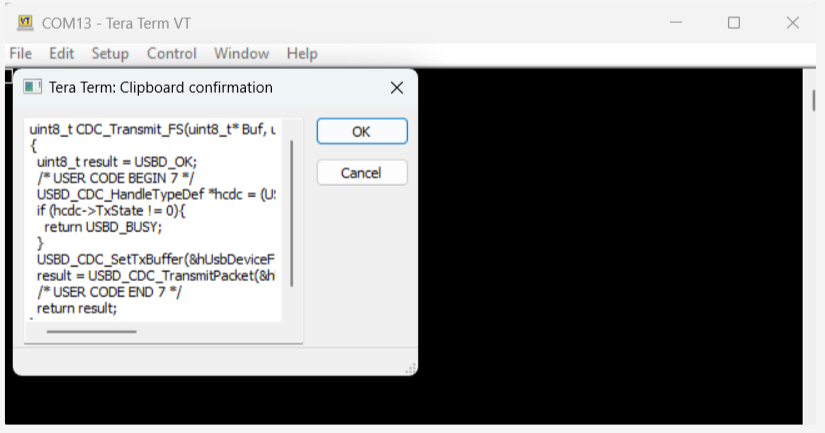Close the Tera Term main window
Screen dimensions: 825x433
click(x=792, y=23)
